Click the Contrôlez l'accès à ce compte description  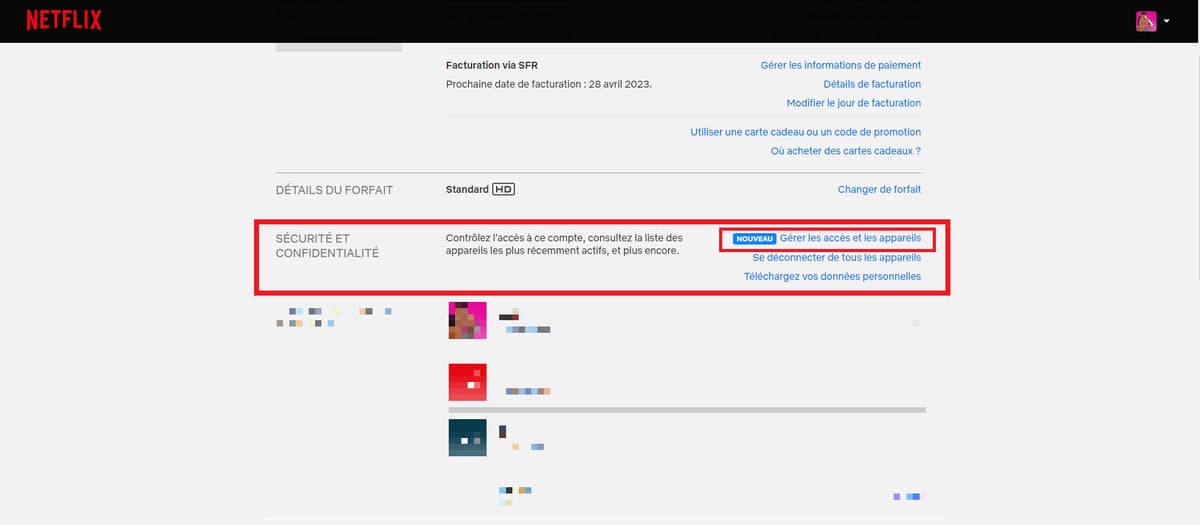click(x=564, y=244)
